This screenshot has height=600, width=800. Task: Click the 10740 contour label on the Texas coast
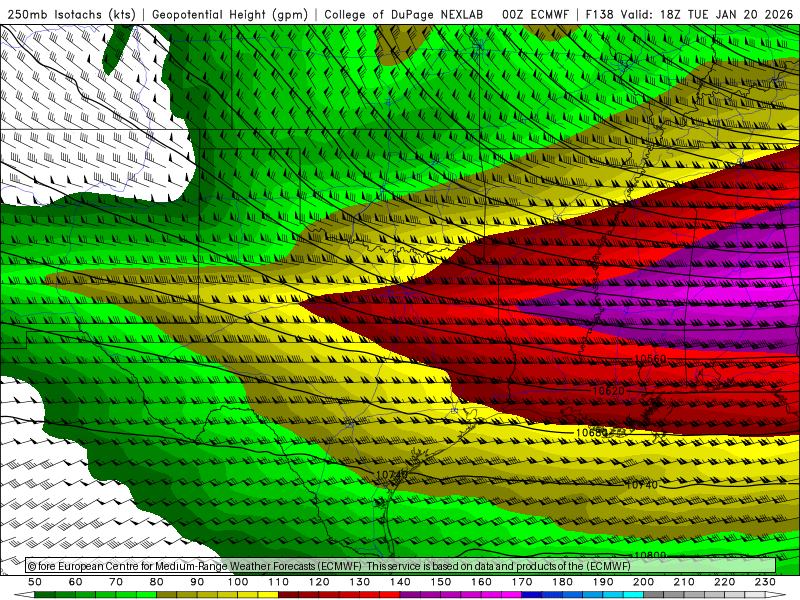coord(392,474)
